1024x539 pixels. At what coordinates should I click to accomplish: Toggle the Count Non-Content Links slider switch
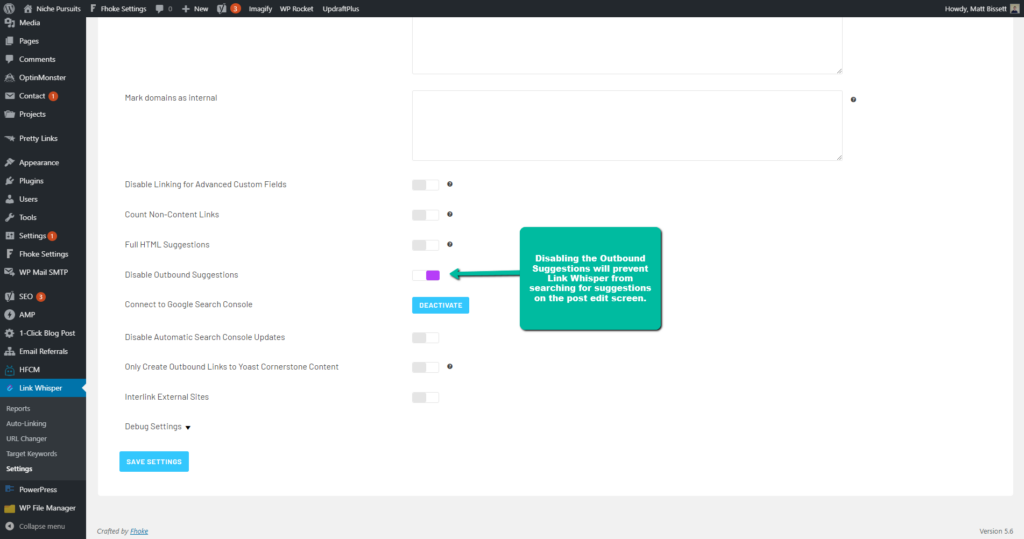click(425, 215)
